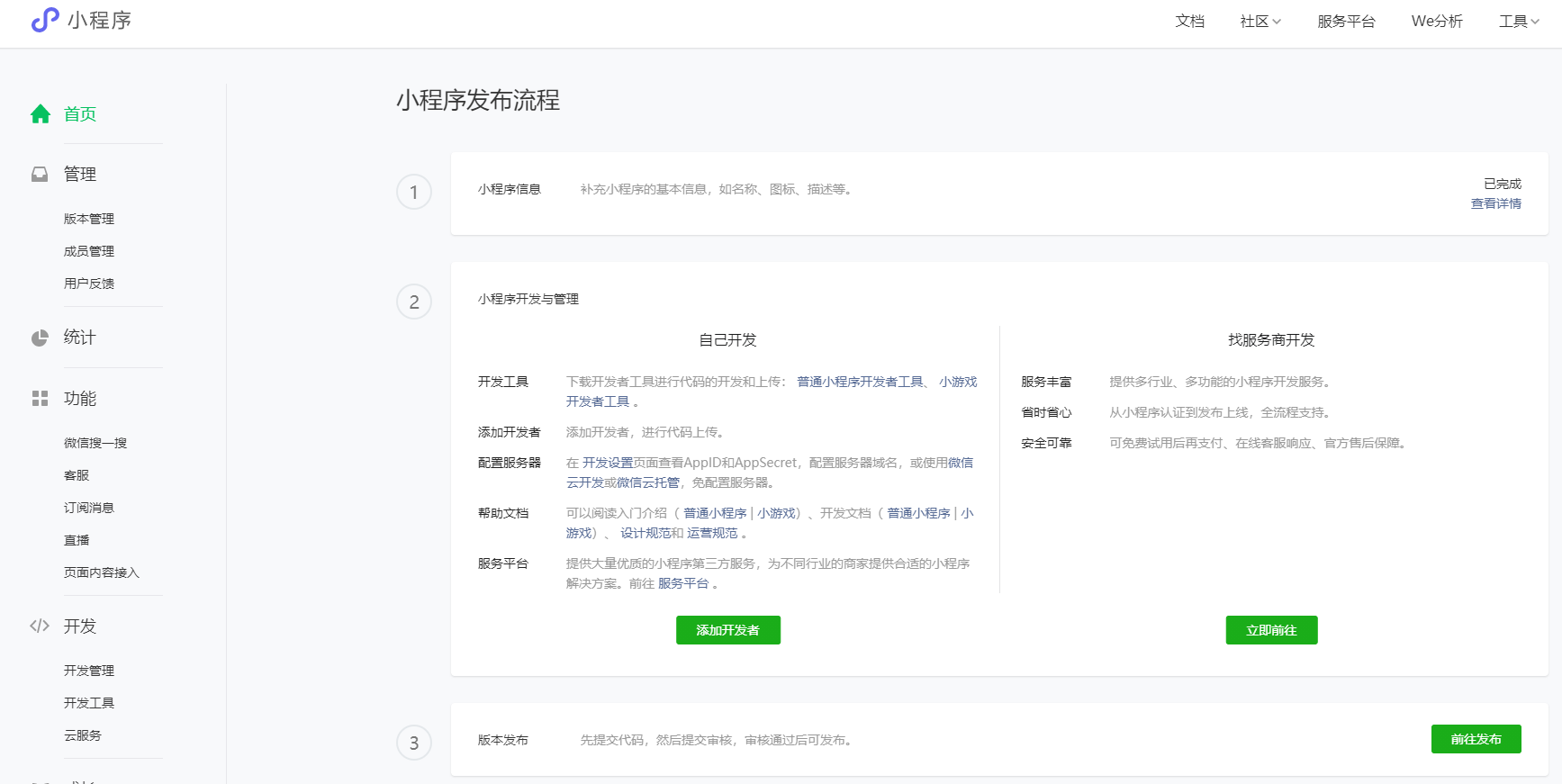The width and height of the screenshot is (1562, 784).
Task: Click the step 1 circle number
Action: (x=414, y=192)
